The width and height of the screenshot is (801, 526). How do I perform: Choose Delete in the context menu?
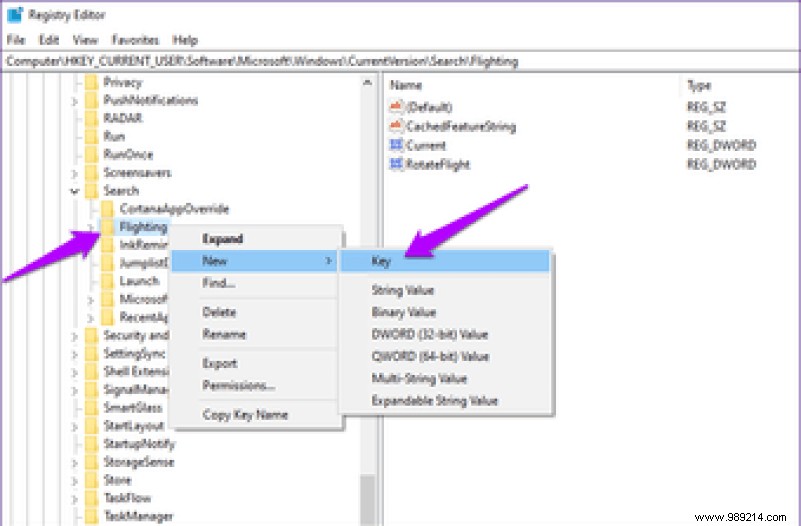coord(254,312)
